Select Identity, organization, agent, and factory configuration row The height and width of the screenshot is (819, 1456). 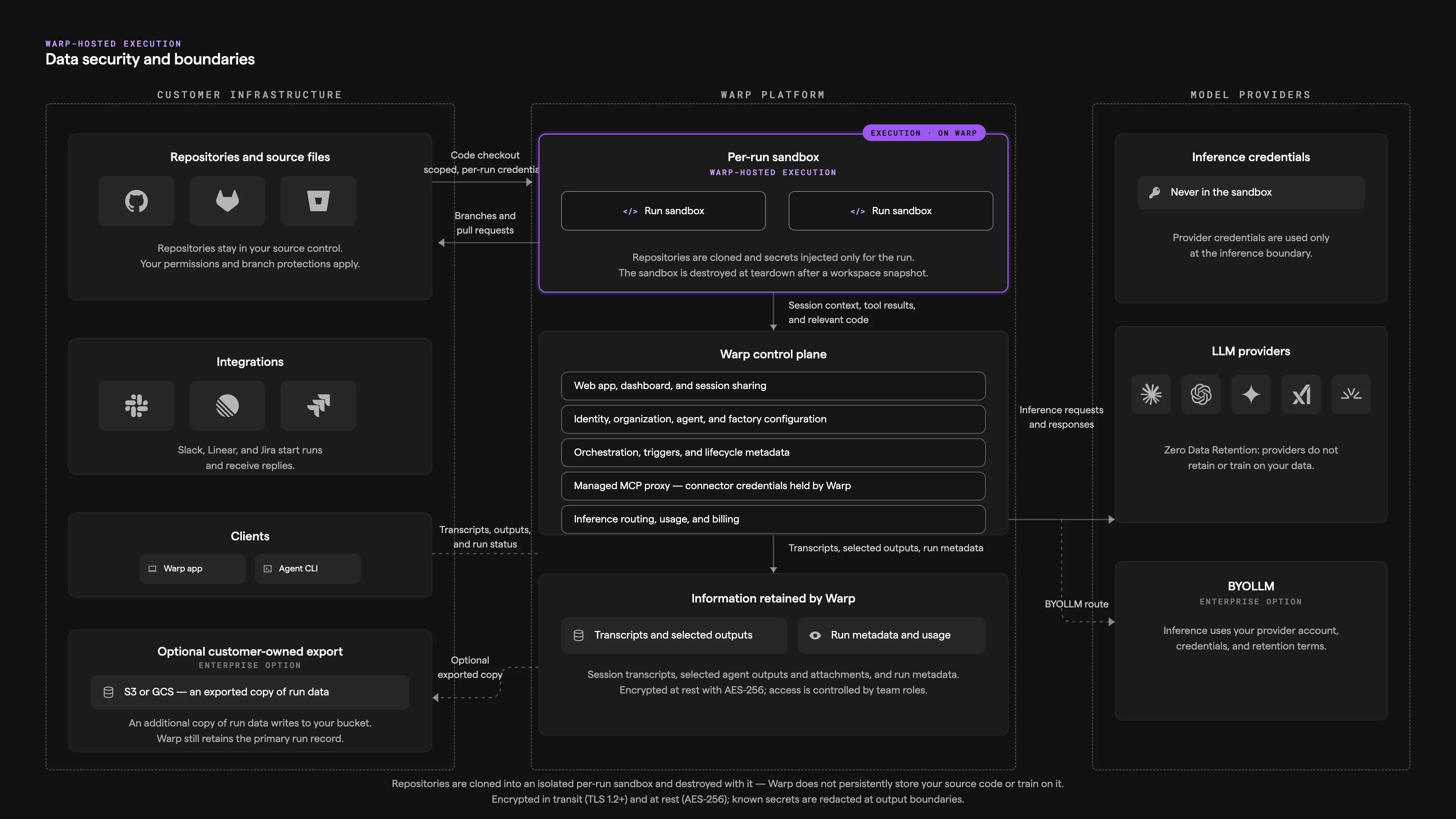click(x=773, y=419)
